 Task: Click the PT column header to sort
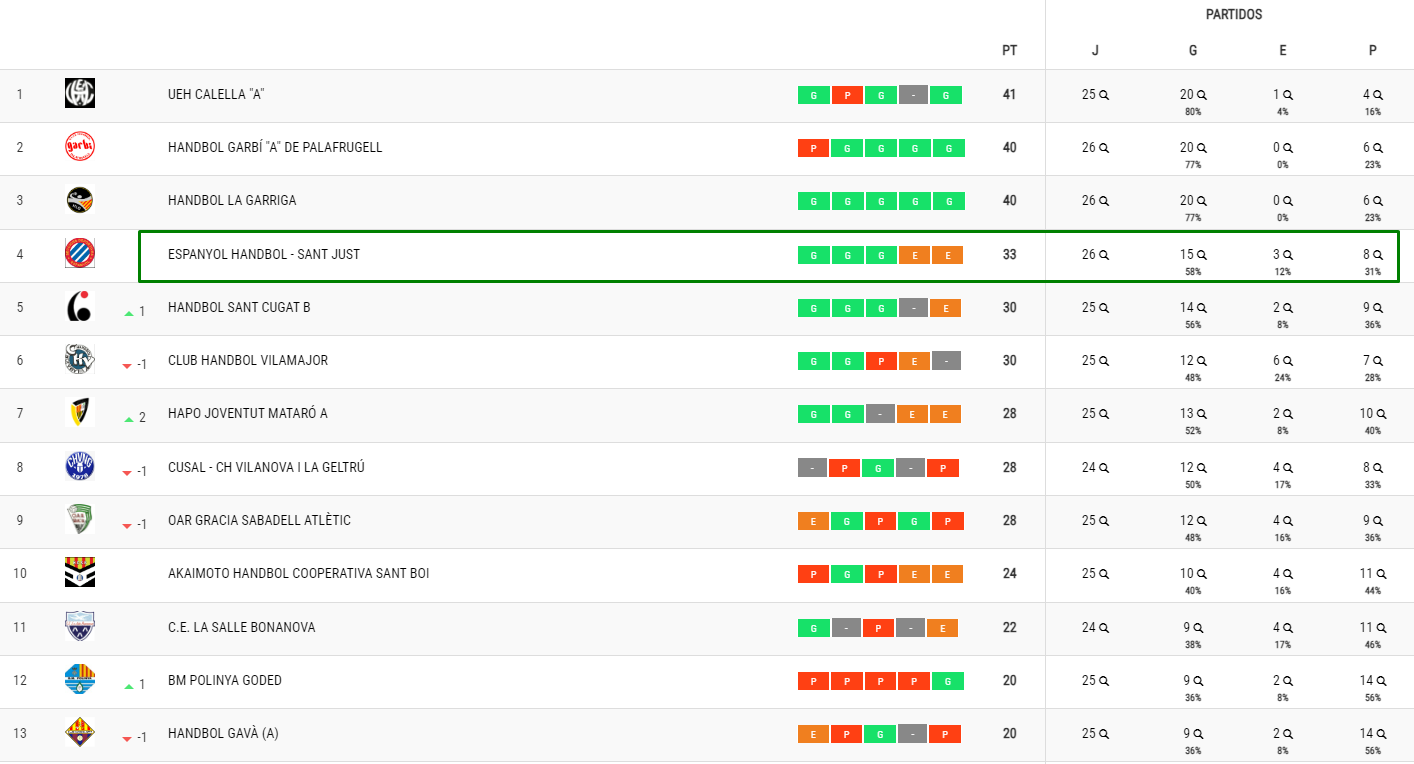click(1009, 49)
